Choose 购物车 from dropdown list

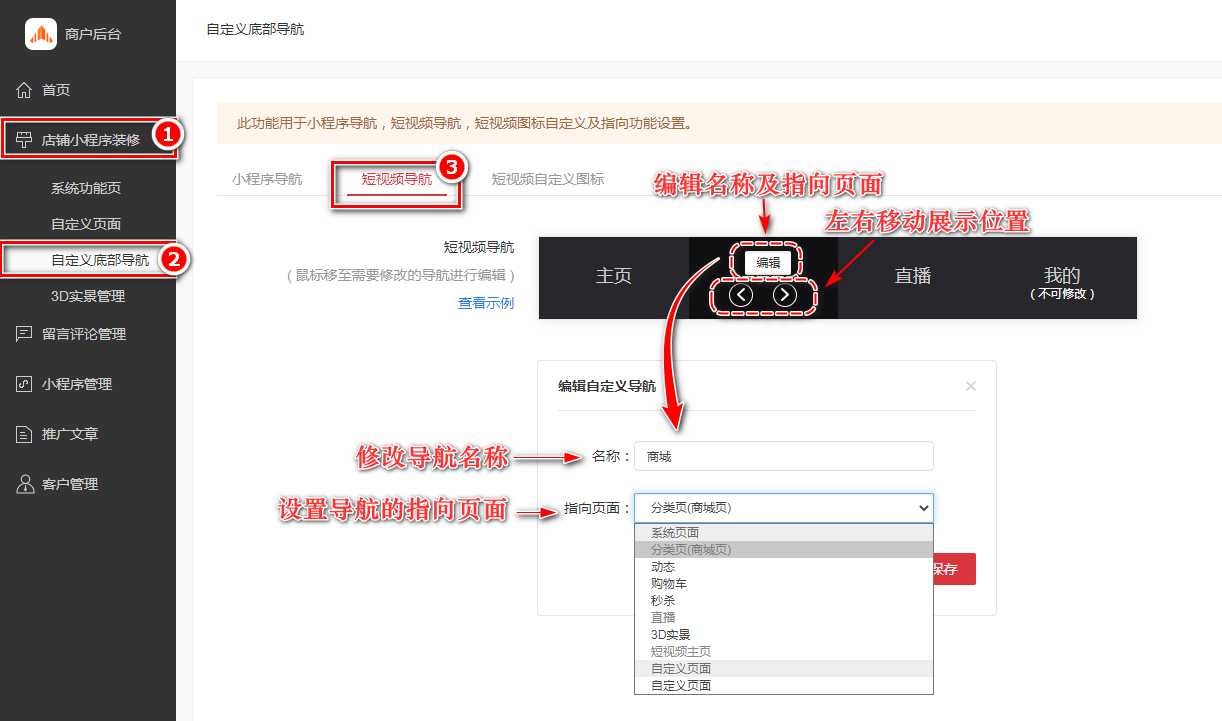(784, 584)
